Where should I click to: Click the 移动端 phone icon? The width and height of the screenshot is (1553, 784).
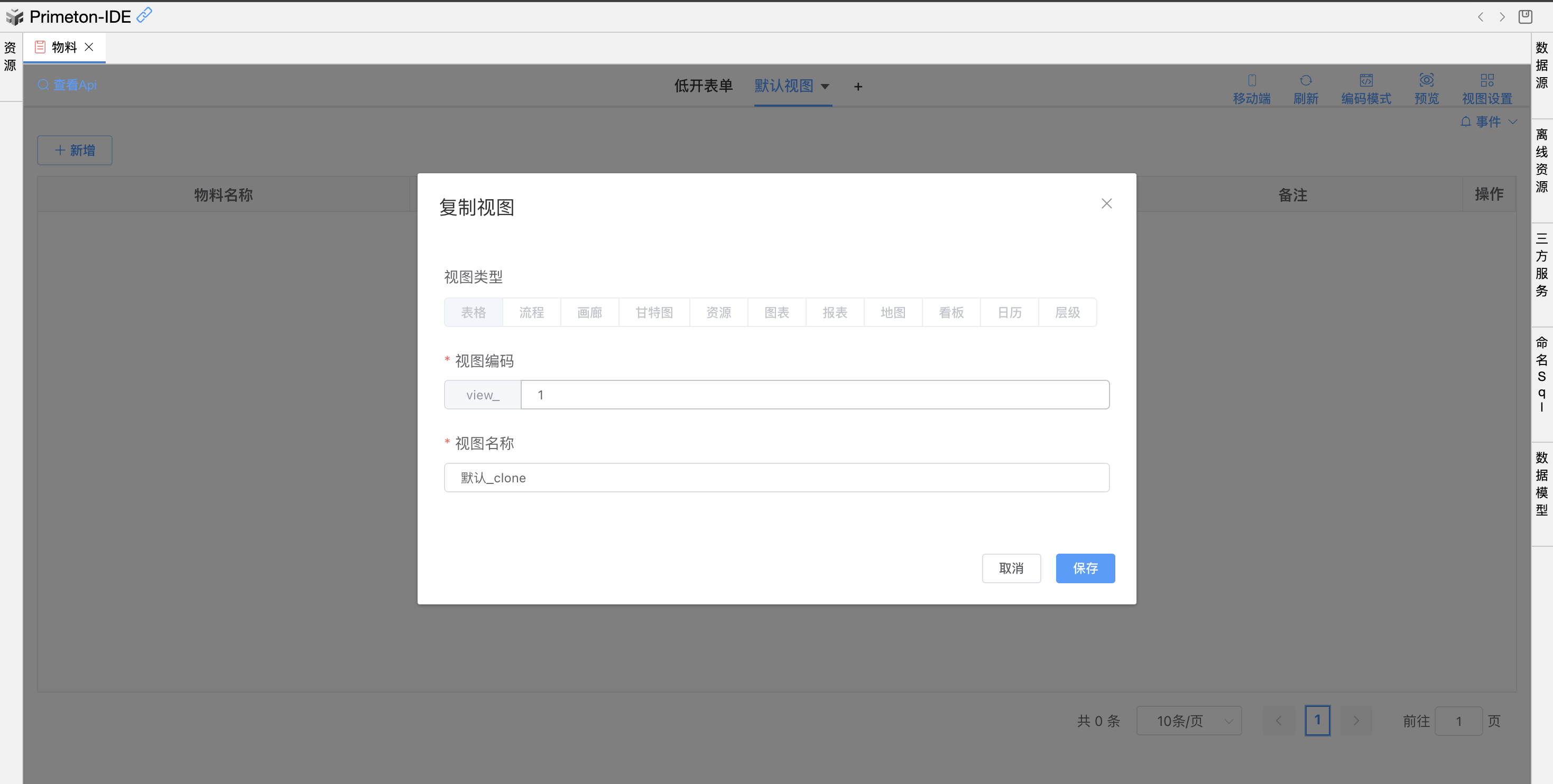(x=1252, y=80)
